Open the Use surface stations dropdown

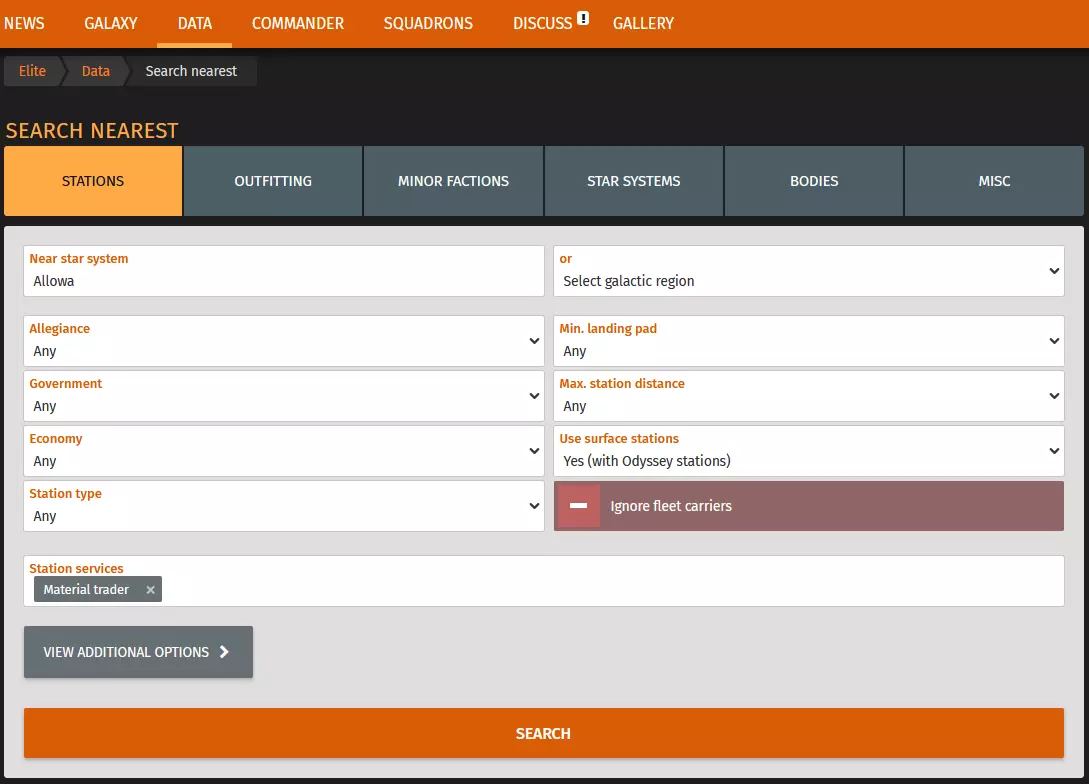808,451
